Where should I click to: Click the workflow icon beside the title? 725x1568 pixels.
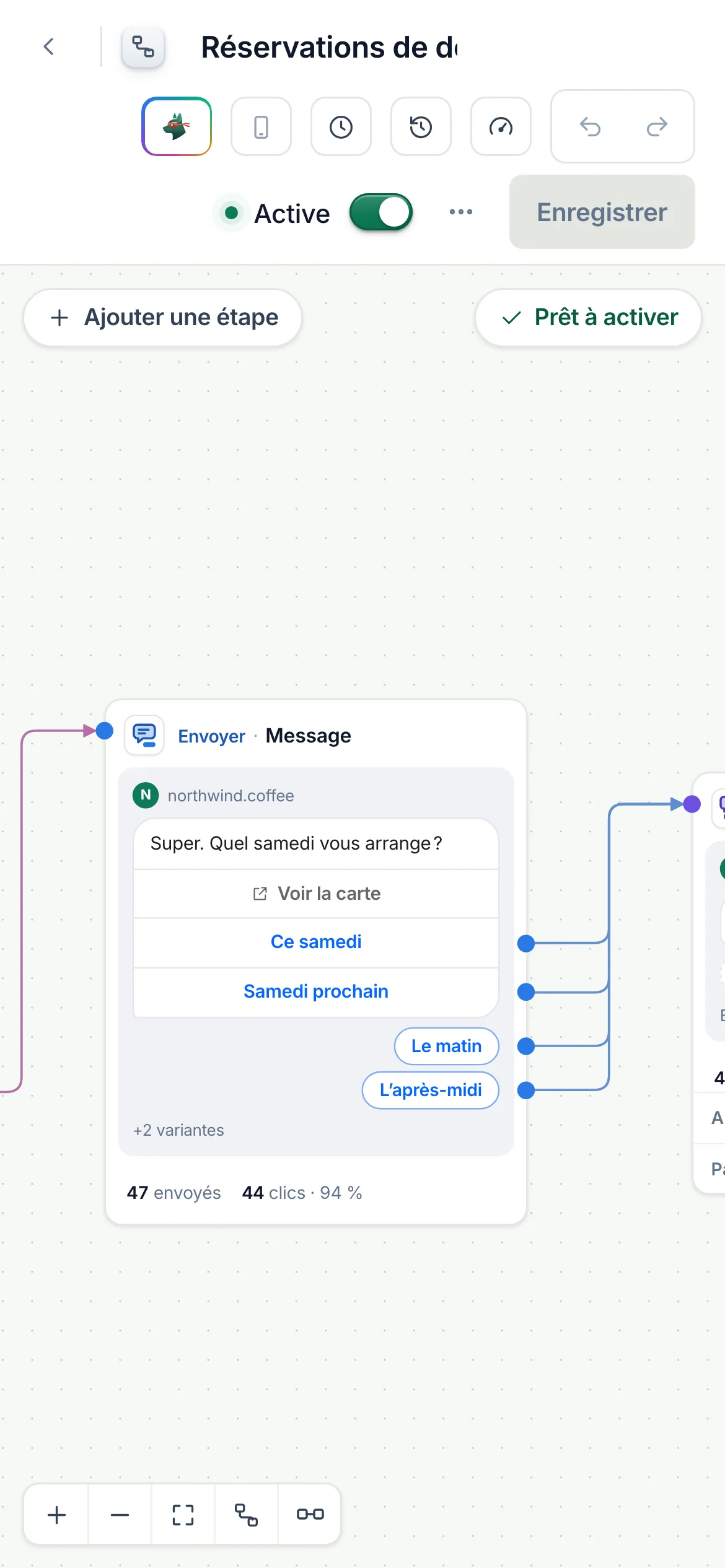coord(143,46)
